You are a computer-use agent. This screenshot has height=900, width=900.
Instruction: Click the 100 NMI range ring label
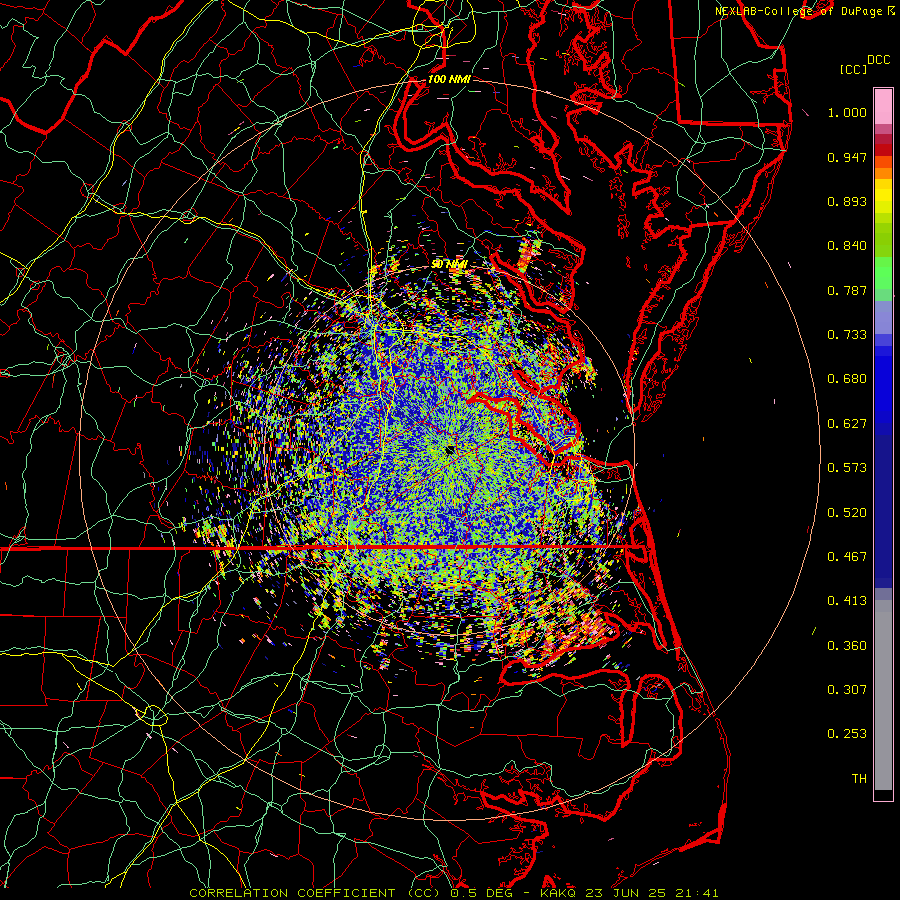pos(449,79)
